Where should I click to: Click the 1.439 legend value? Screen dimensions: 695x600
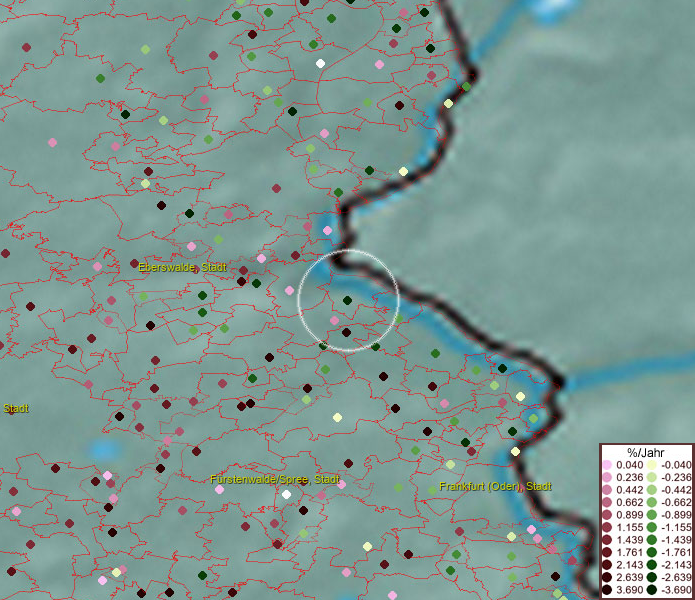(629, 540)
